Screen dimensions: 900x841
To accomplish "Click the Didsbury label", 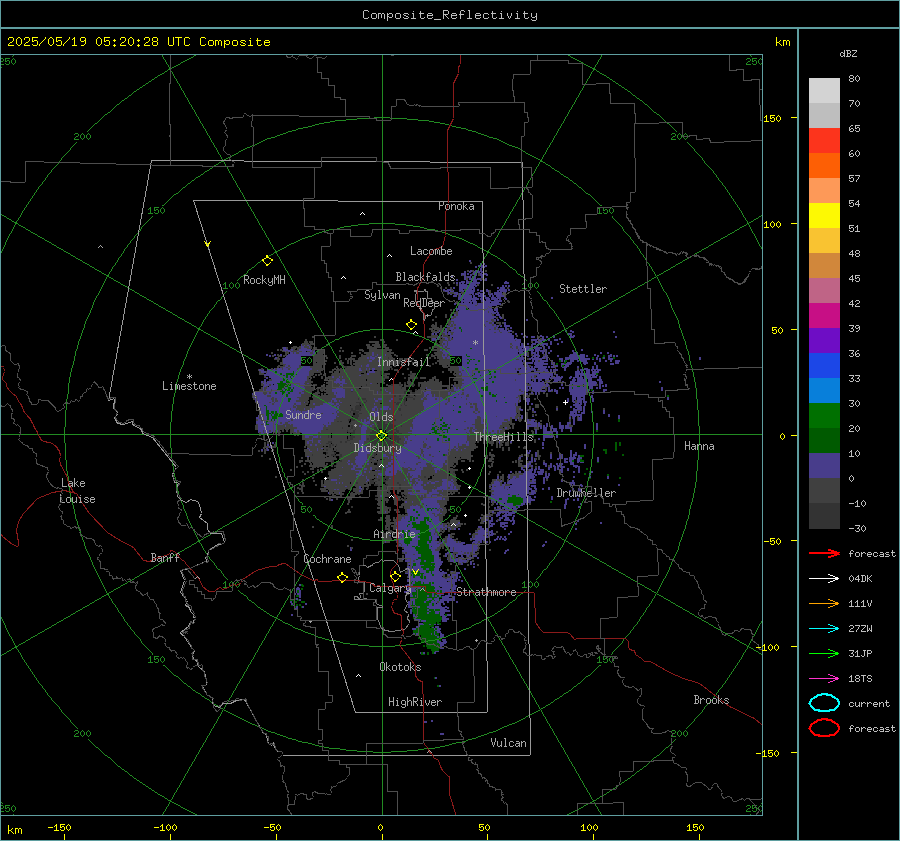I will 377,448.
